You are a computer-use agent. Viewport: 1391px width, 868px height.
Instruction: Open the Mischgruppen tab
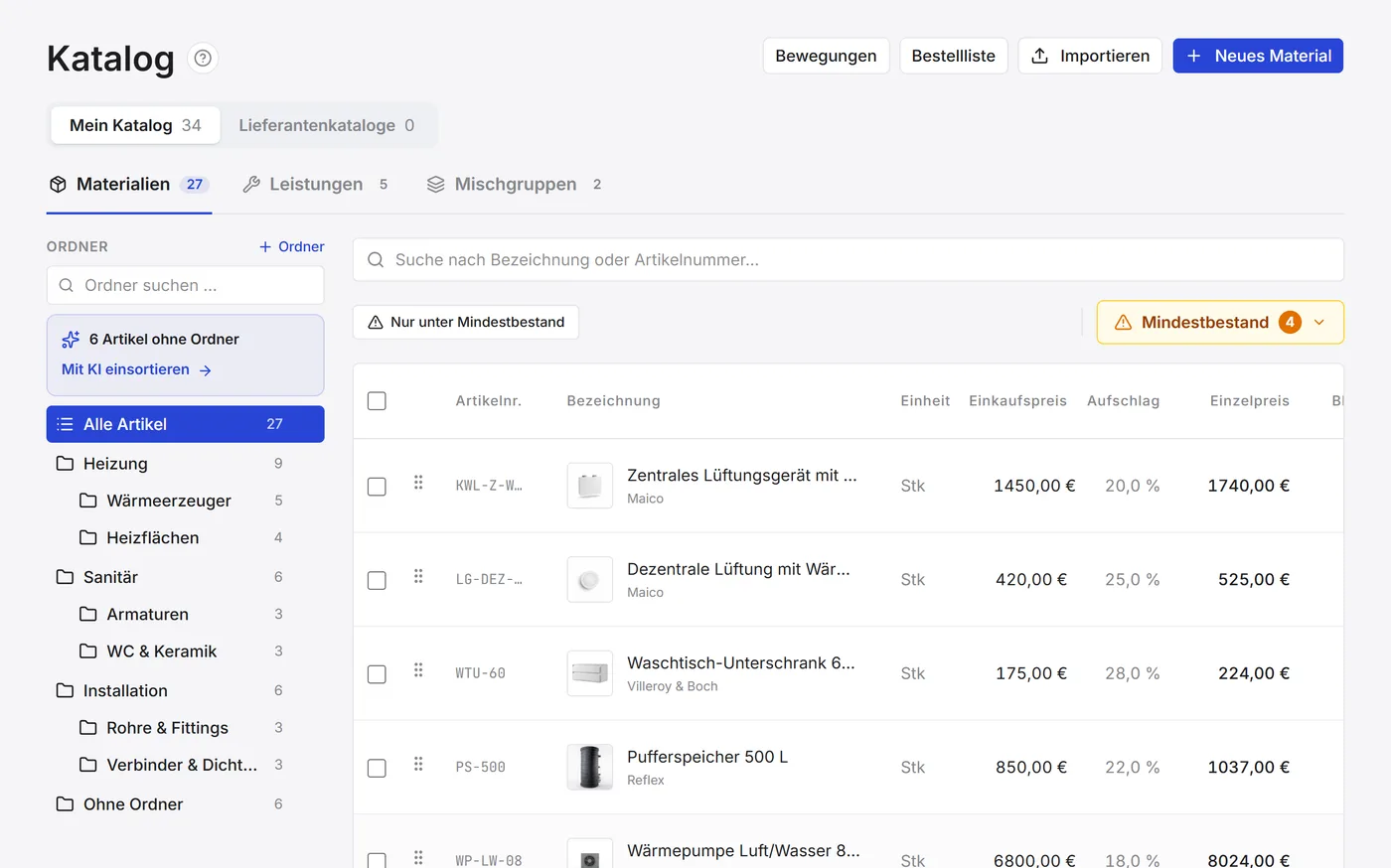515,185
